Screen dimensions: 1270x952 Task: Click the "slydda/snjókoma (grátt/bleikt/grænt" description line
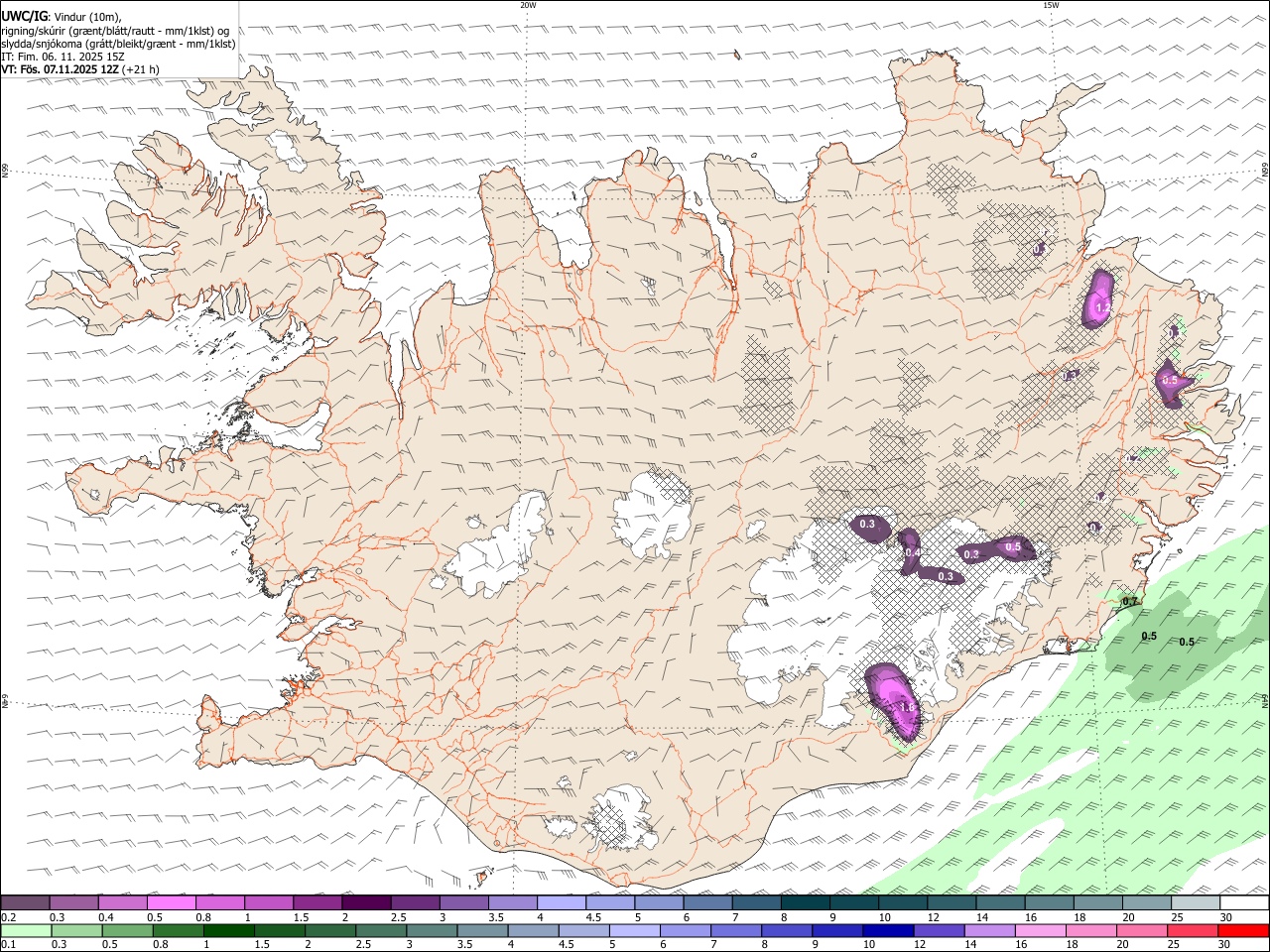pos(118,44)
